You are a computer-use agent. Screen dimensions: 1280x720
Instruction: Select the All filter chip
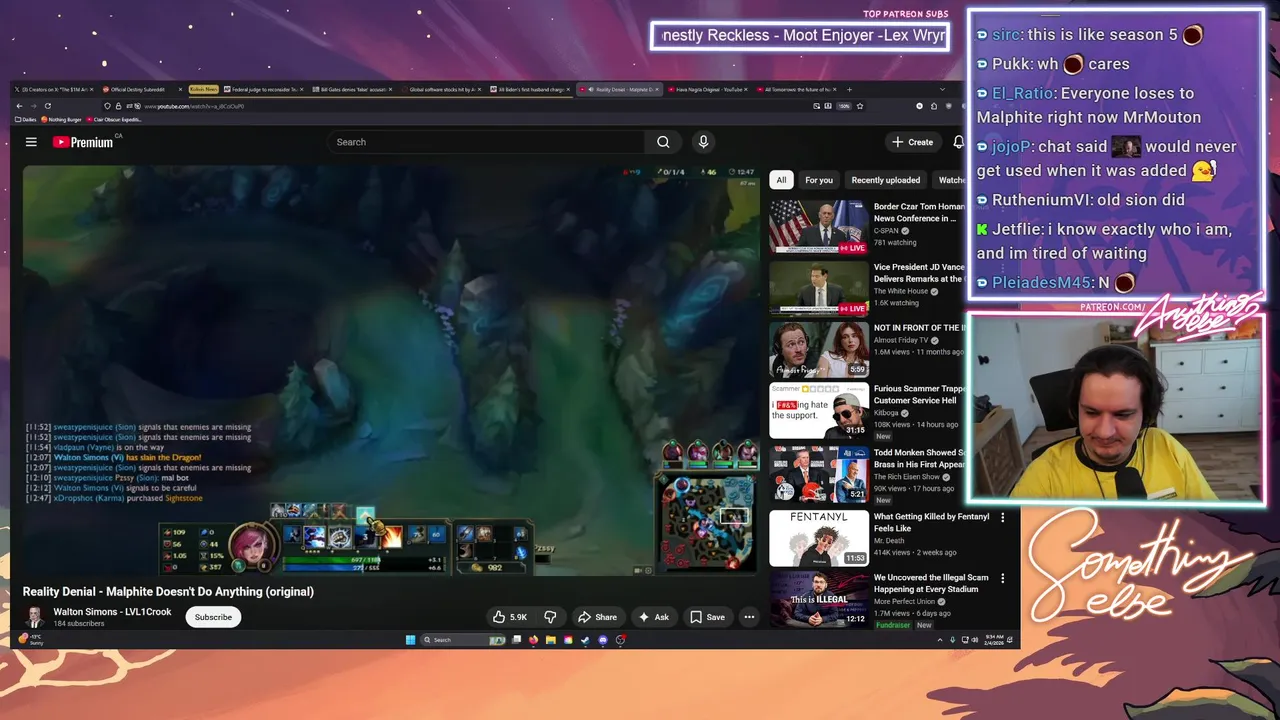click(x=781, y=180)
